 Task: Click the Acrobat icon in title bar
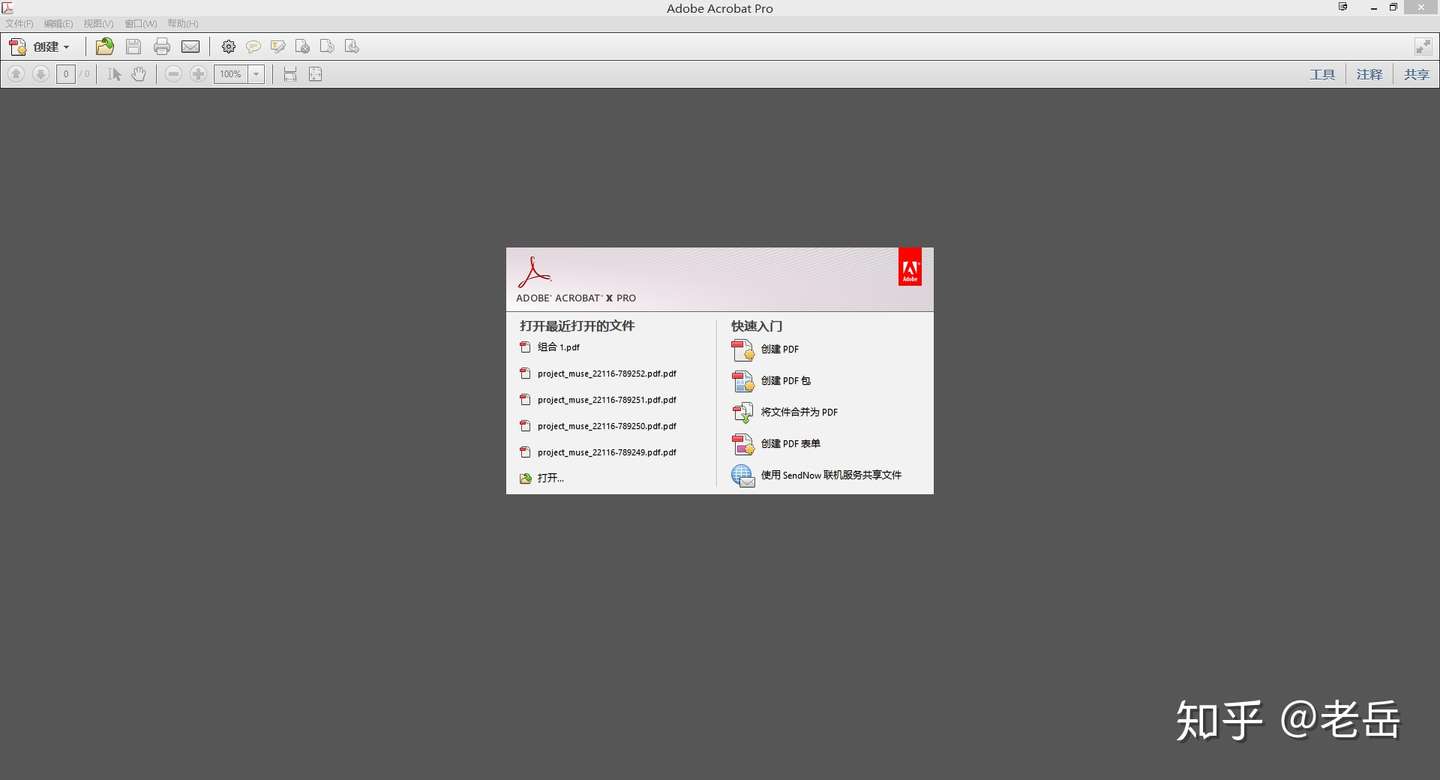pos(7,8)
